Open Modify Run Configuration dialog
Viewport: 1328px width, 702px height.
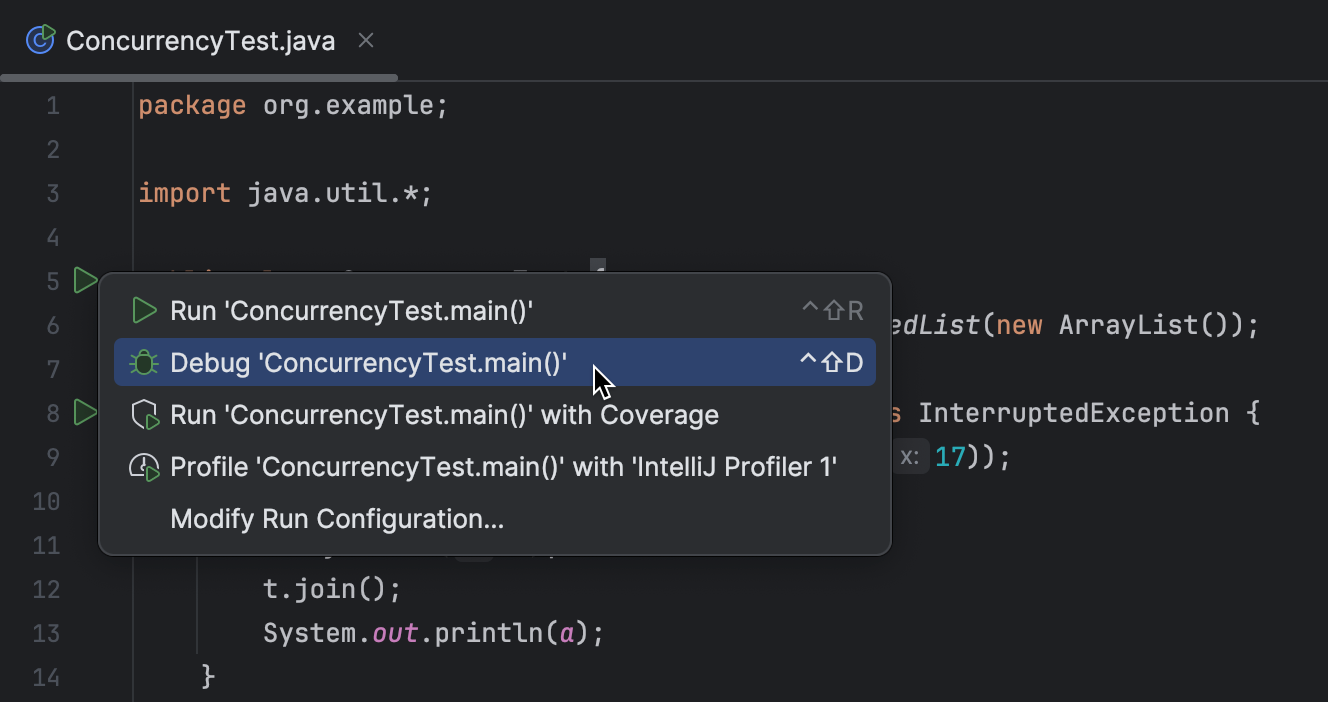tap(336, 519)
